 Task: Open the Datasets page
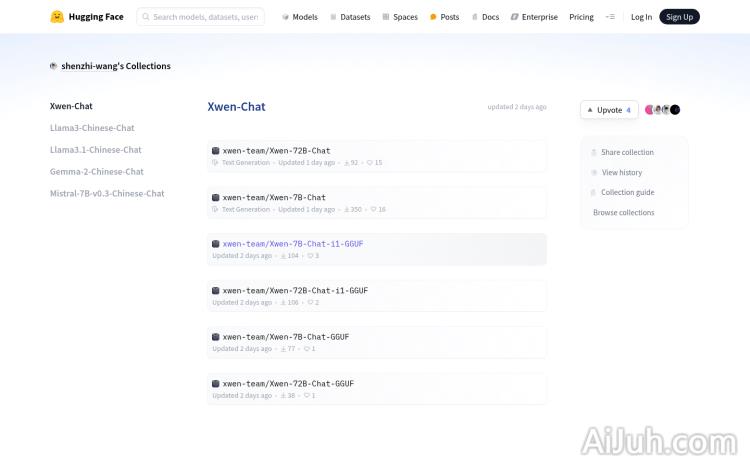pyautogui.click(x=350, y=17)
